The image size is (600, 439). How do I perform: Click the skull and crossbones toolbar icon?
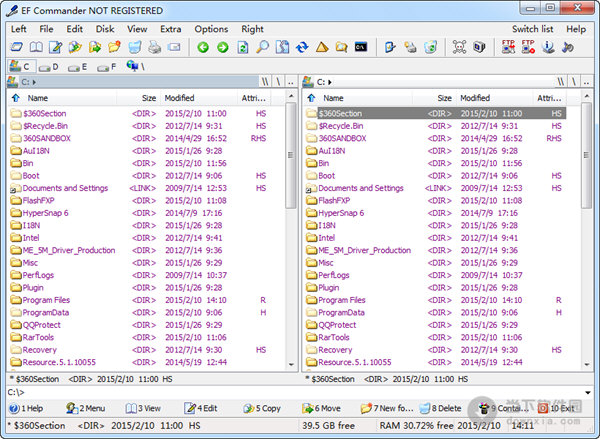[x=459, y=47]
